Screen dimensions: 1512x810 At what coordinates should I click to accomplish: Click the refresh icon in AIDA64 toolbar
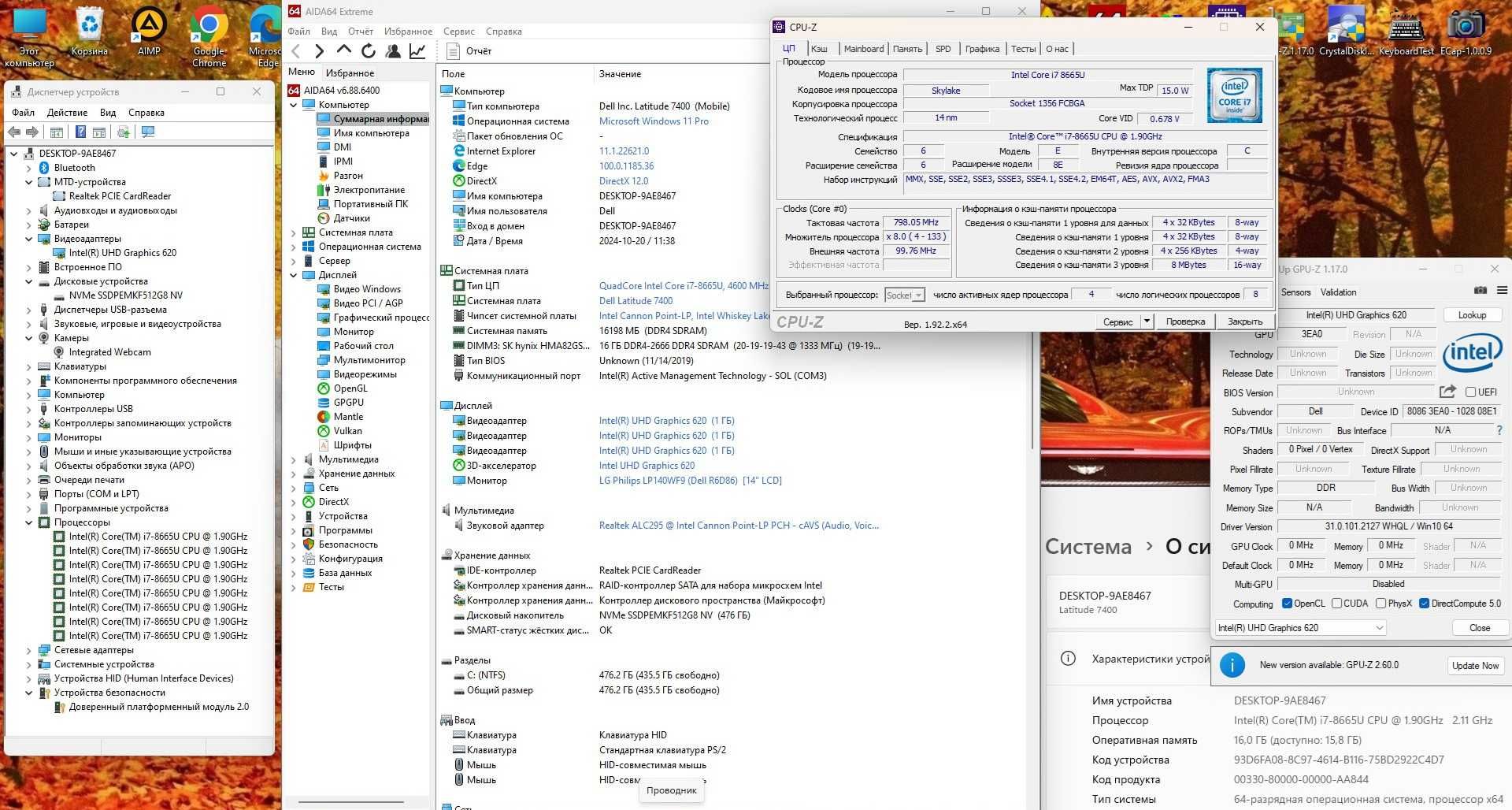[x=368, y=51]
